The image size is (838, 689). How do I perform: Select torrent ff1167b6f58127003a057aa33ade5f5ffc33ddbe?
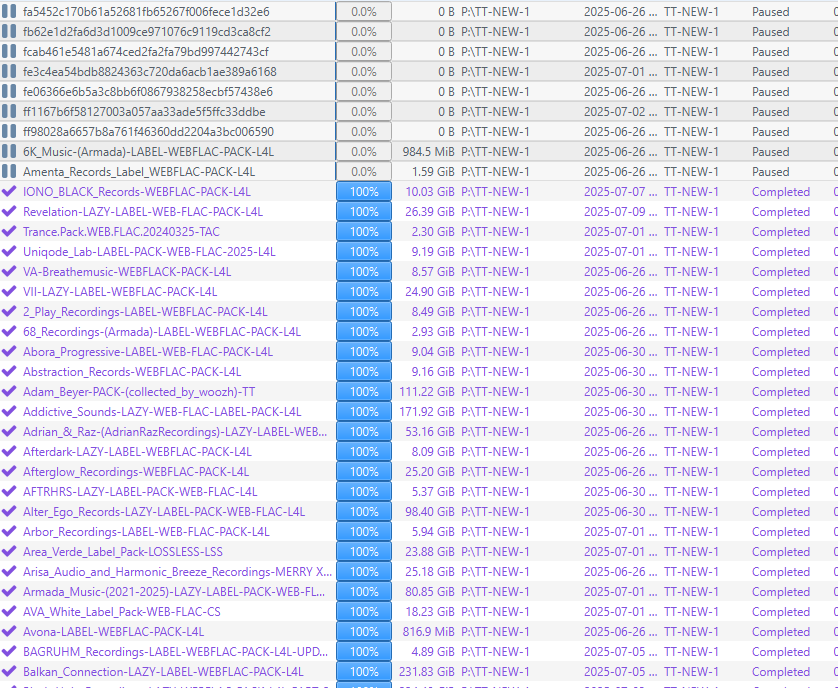pos(144,112)
